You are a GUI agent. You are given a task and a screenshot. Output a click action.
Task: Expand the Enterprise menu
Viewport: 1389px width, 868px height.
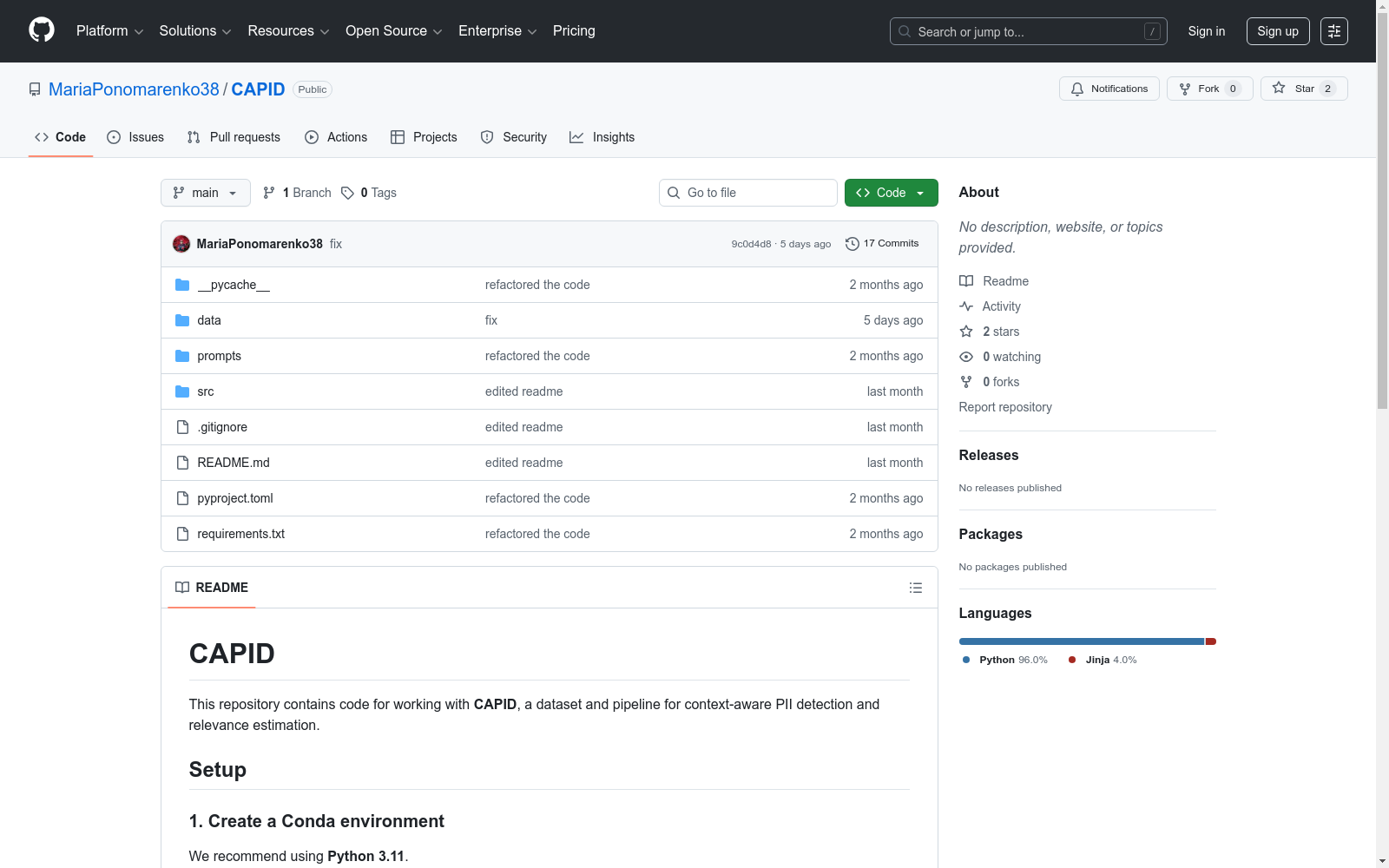click(x=497, y=31)
